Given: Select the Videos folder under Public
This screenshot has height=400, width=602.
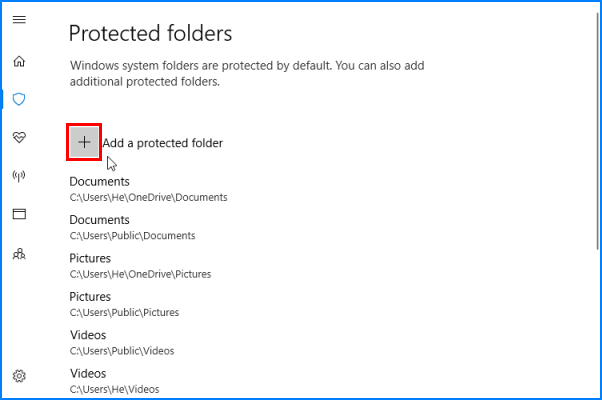Looking at the screenshot, I should pos(88,335).
